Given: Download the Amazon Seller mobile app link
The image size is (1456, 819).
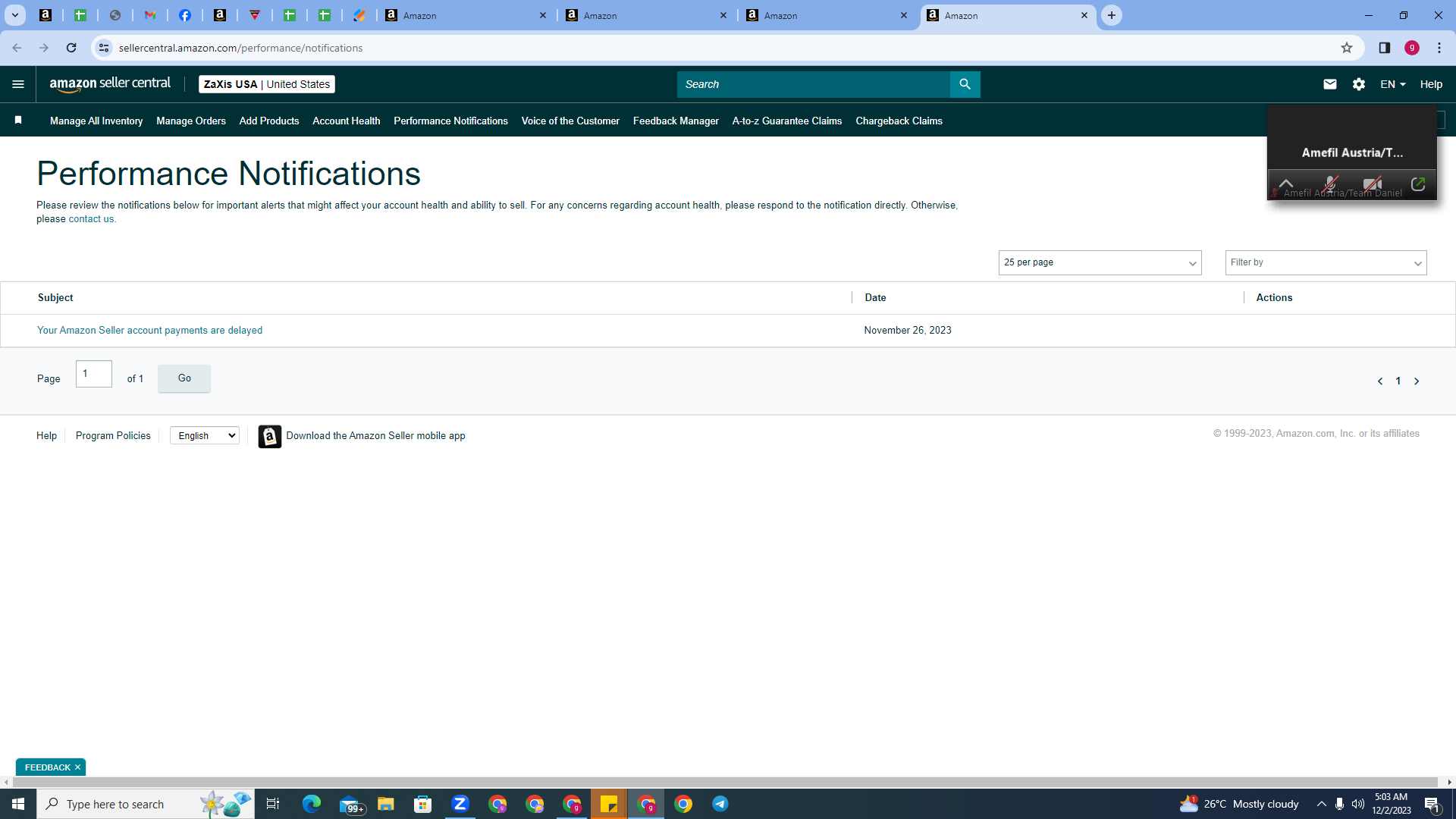Looking at the screenshot, I should 375,436.
